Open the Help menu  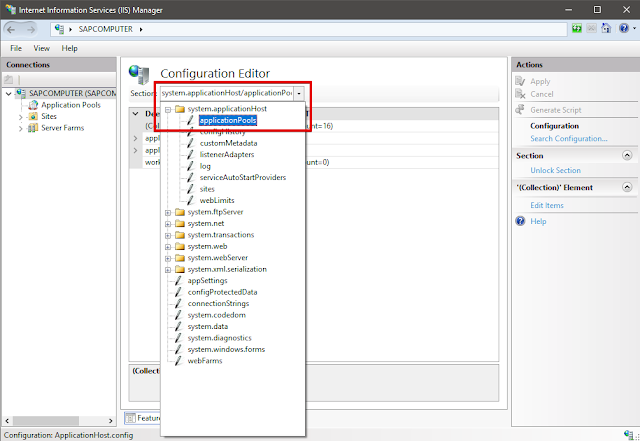click(69, 48)
